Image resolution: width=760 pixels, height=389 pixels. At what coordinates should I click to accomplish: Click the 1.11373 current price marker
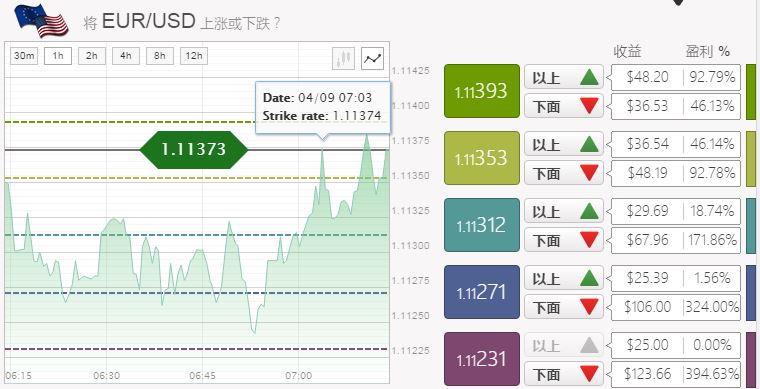click(x=193, y=150)
